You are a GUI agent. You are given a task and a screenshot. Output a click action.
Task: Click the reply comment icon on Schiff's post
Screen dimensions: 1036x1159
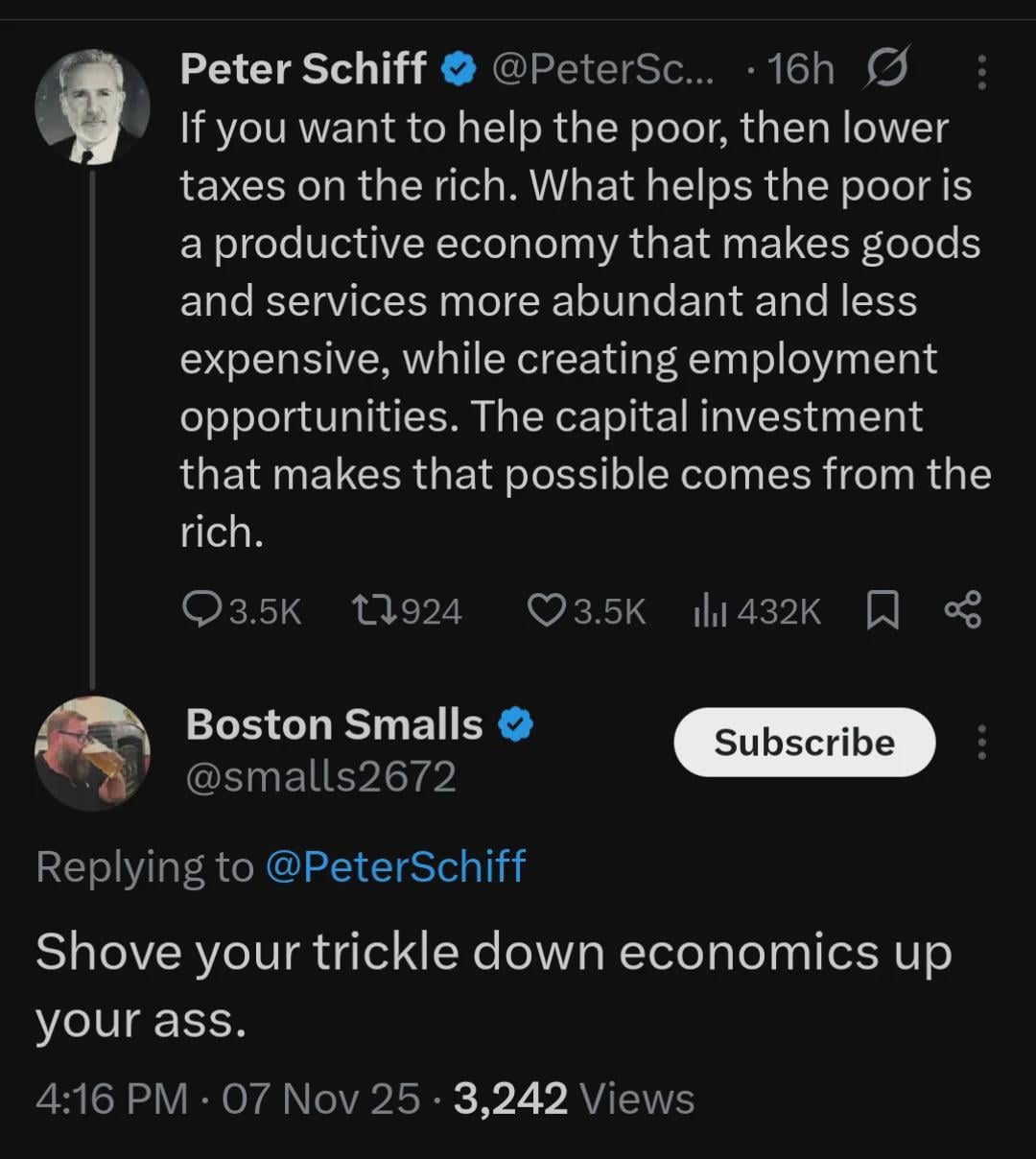(x=202, y=610)
